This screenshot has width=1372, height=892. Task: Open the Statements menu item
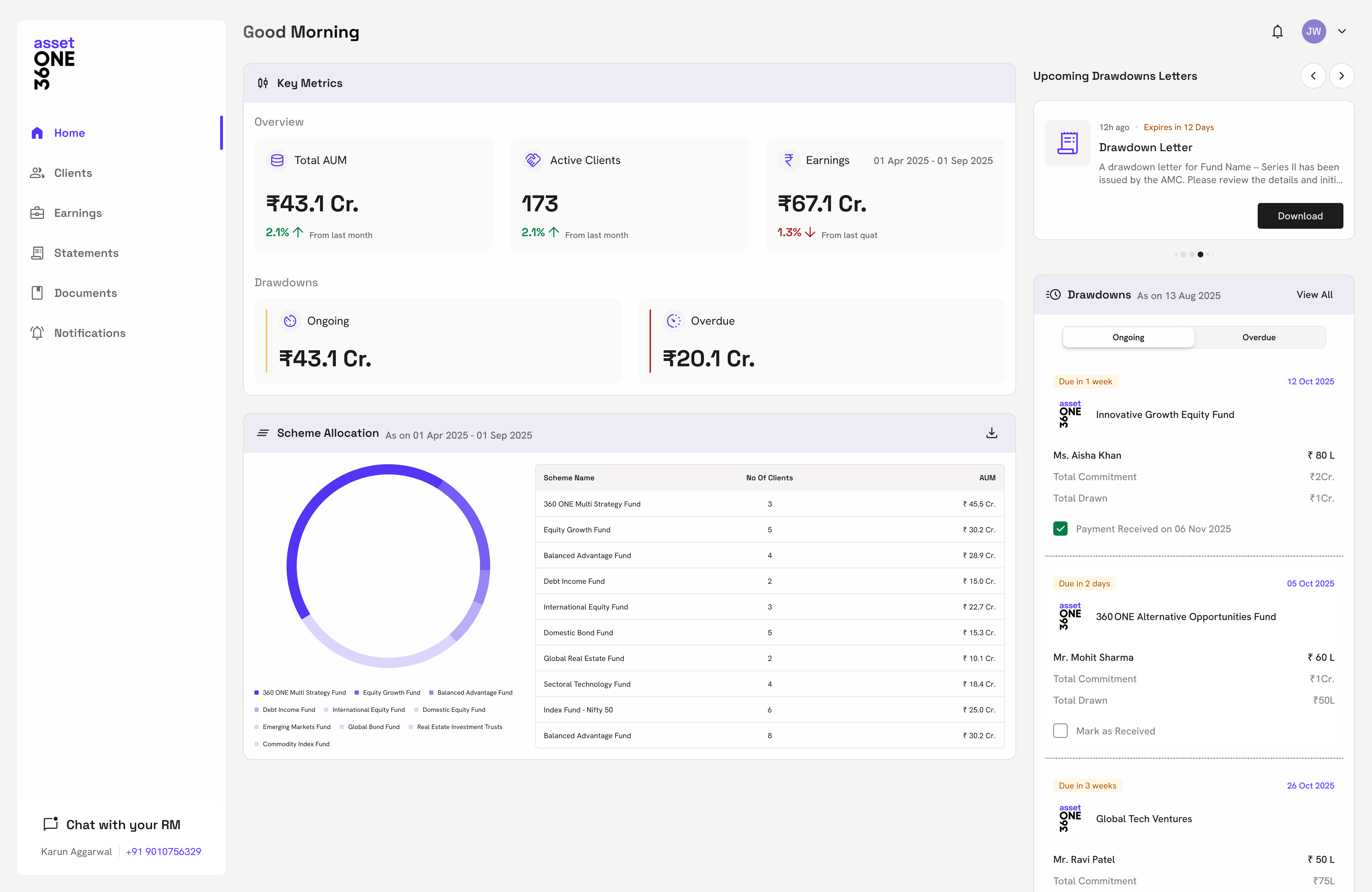coord(86,253)
